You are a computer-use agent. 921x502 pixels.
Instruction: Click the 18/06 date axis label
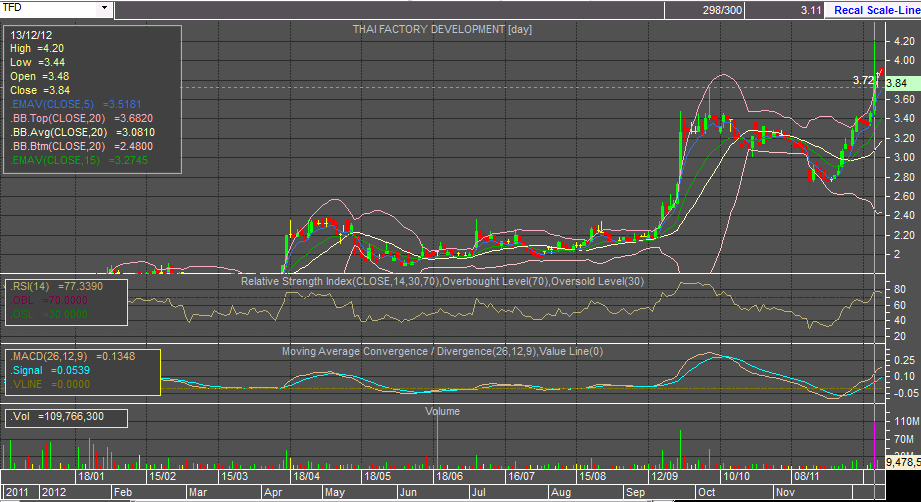pos(449,476)
